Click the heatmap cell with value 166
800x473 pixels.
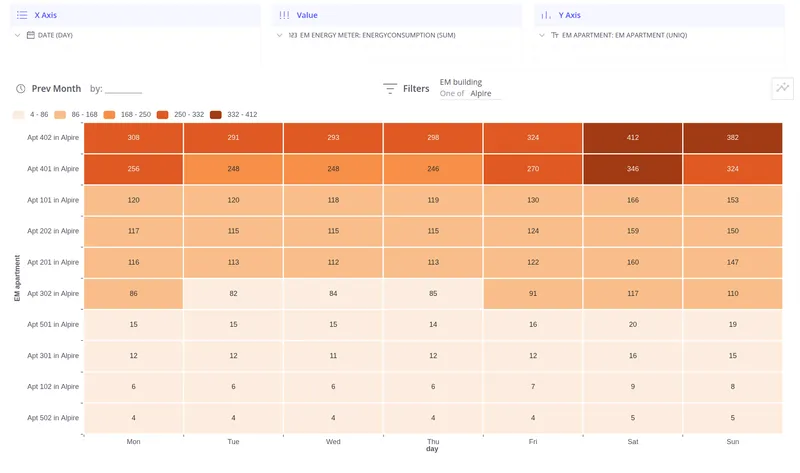(633, 200)
